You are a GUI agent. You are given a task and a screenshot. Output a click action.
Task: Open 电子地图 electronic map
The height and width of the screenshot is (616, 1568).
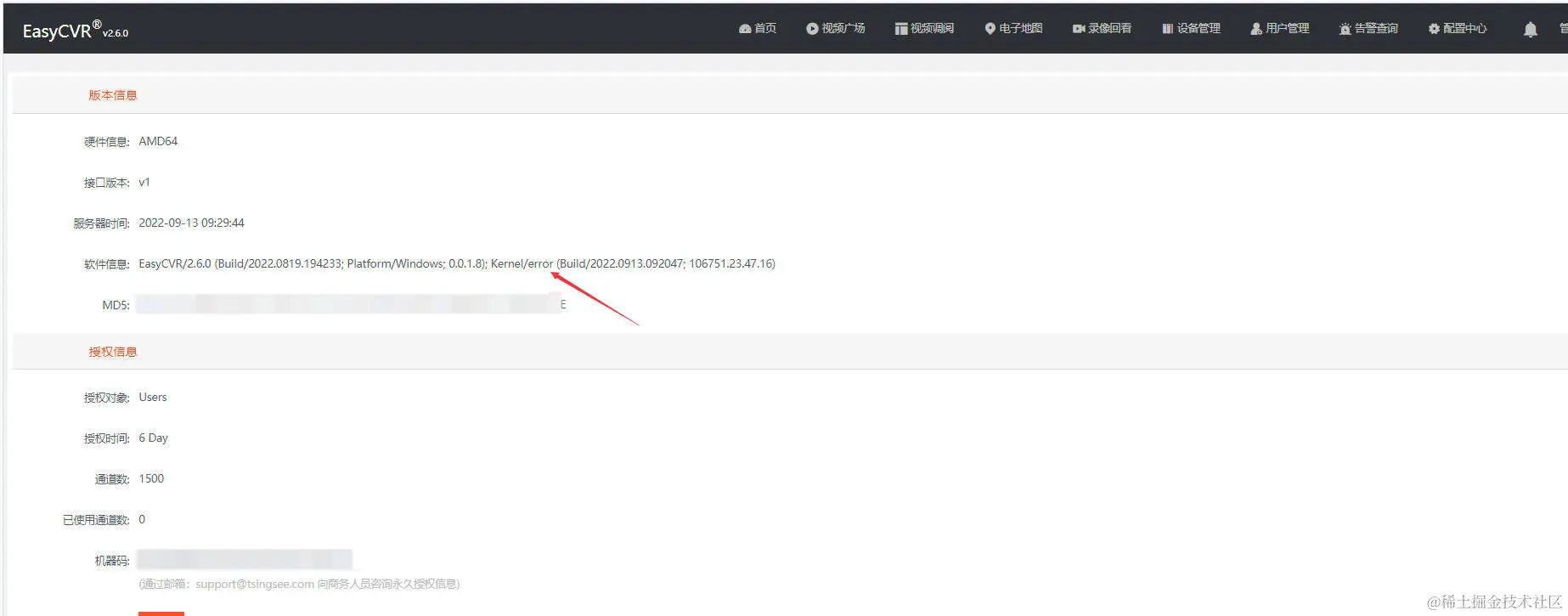(x=1013, y=29)
